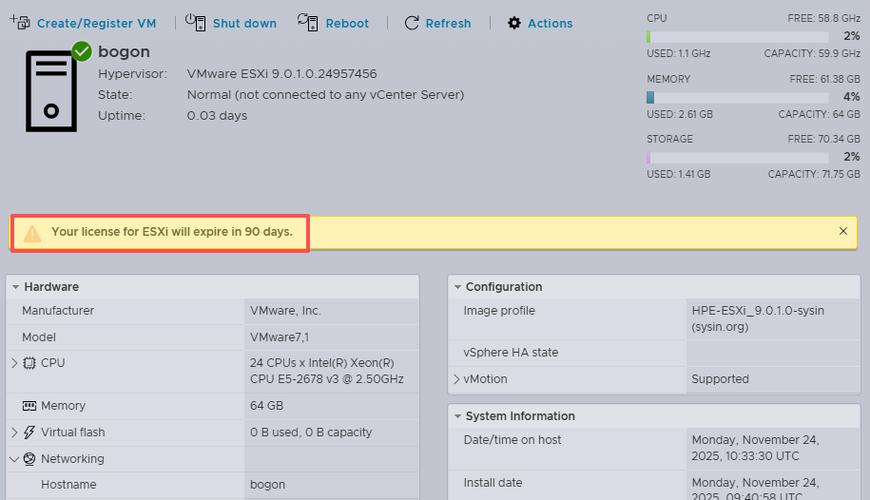870x500 pixels.
Task: Click the Shut down button label
Action: click(x=244, y=23)
